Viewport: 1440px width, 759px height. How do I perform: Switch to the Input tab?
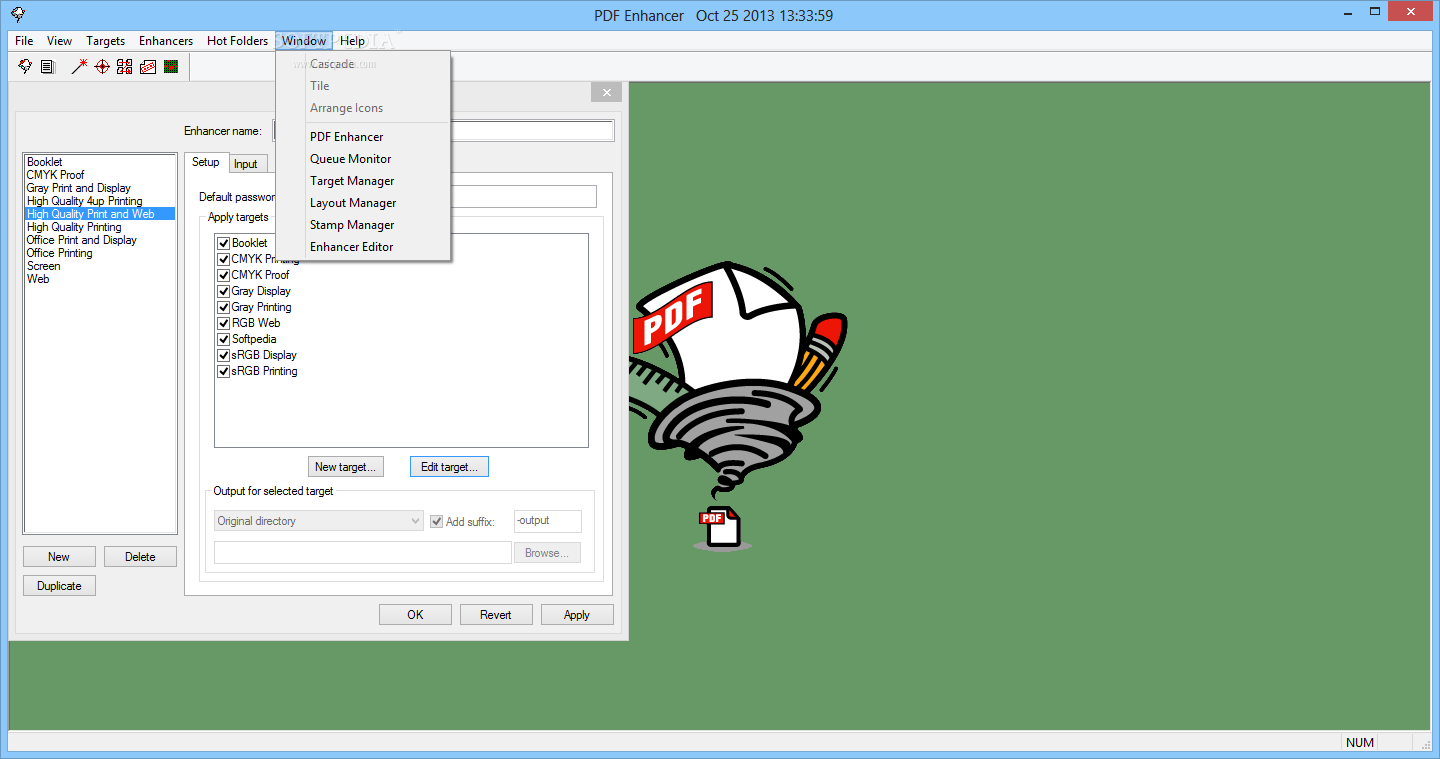[x=246, y=164]
